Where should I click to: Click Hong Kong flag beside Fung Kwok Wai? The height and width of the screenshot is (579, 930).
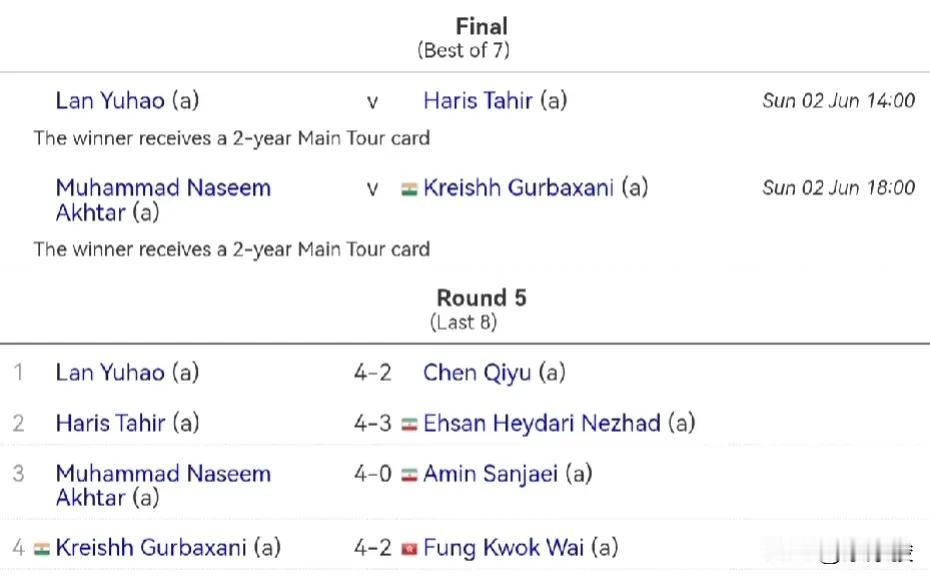pyautogui.click(x=409, y=549)
